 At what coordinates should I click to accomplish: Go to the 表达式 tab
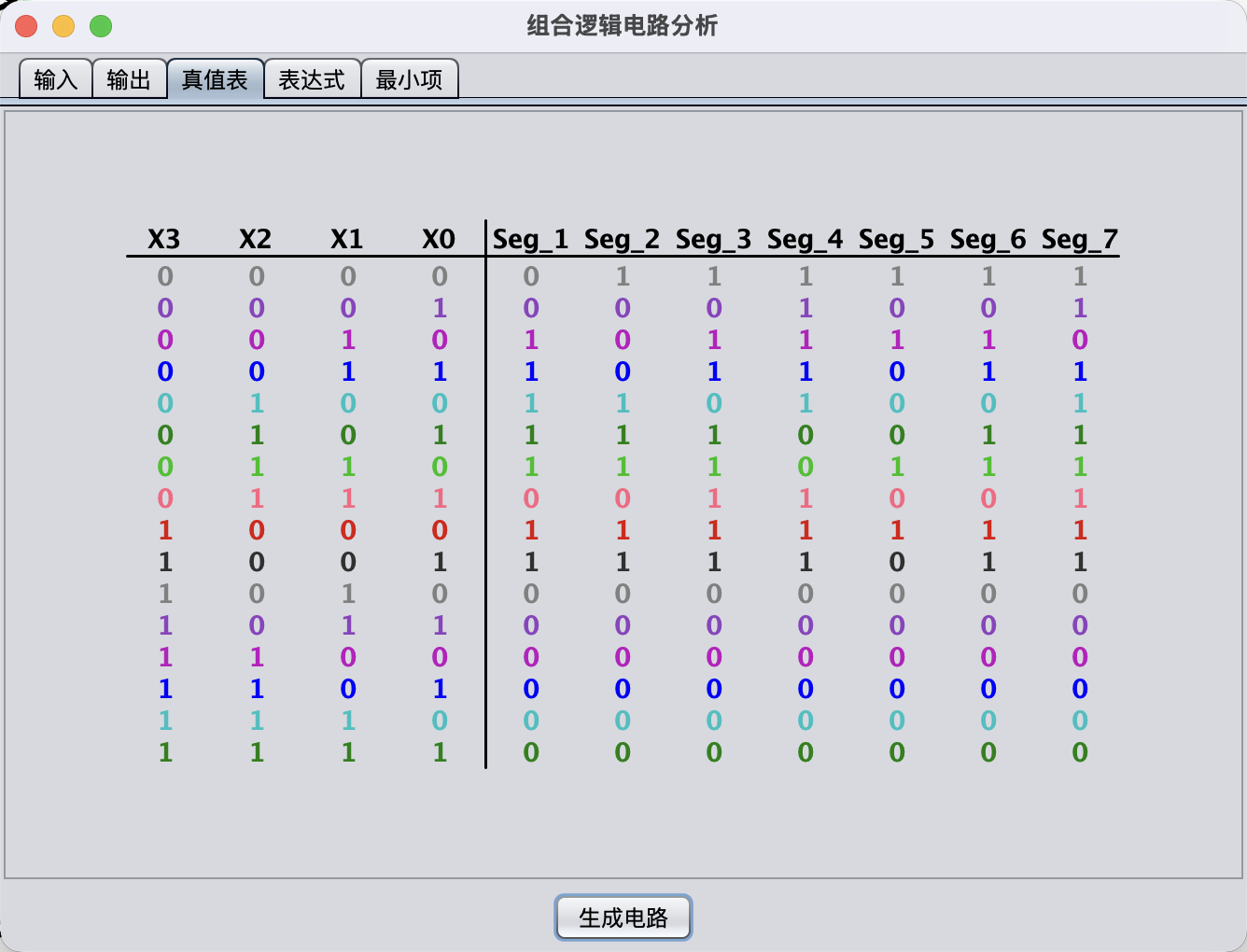pos(312,79)
